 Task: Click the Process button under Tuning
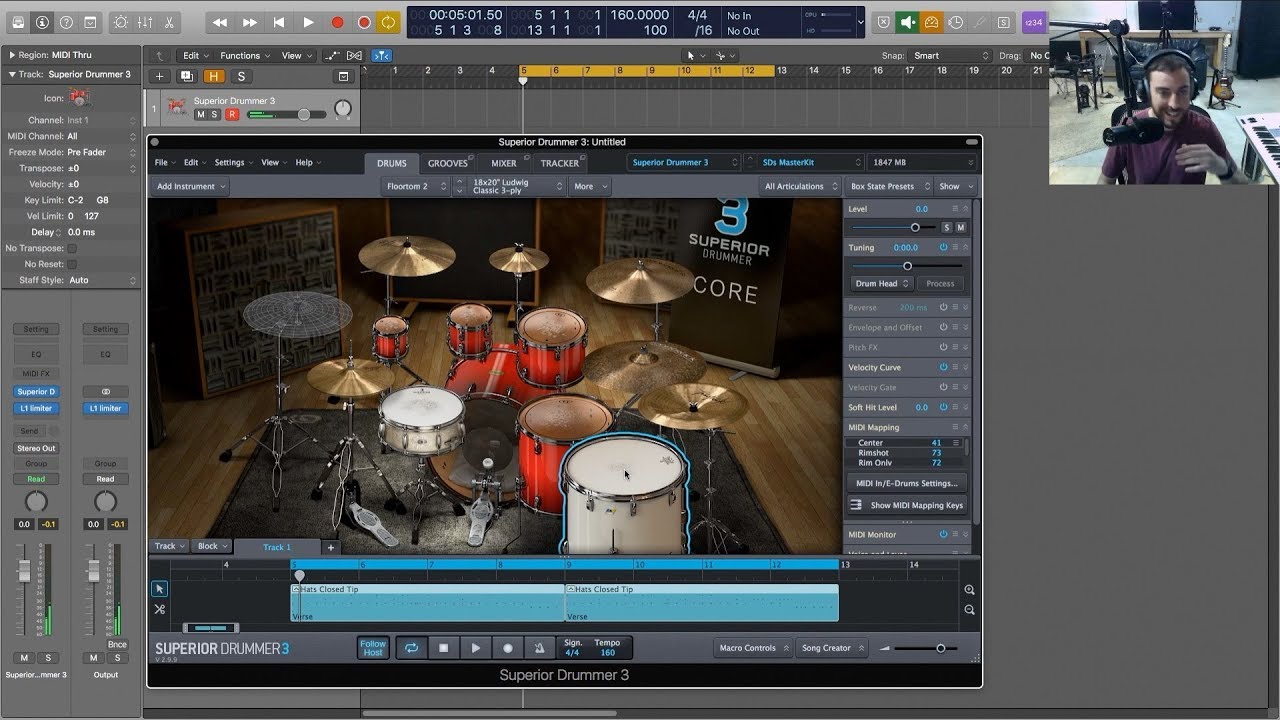pos(940,283)
